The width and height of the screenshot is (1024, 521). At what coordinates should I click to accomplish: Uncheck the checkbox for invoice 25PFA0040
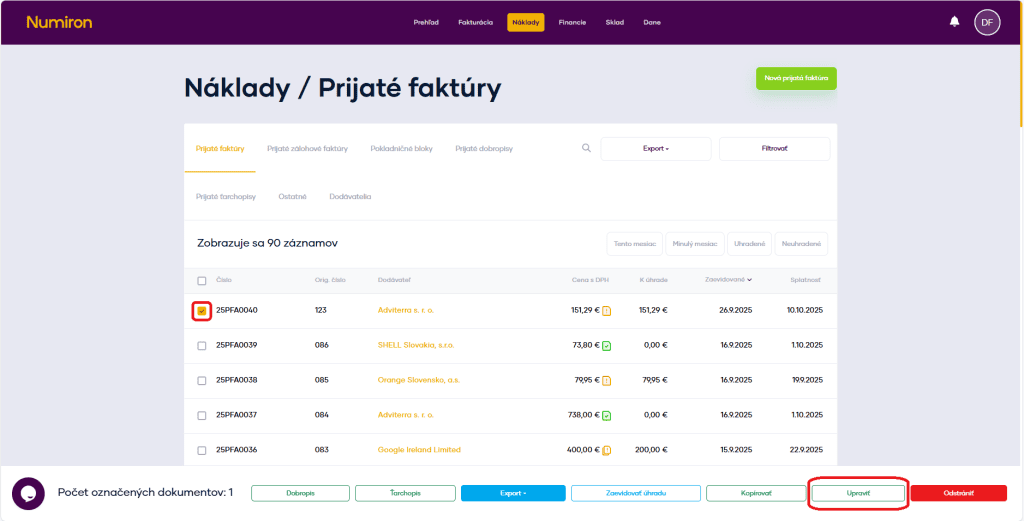202,311
